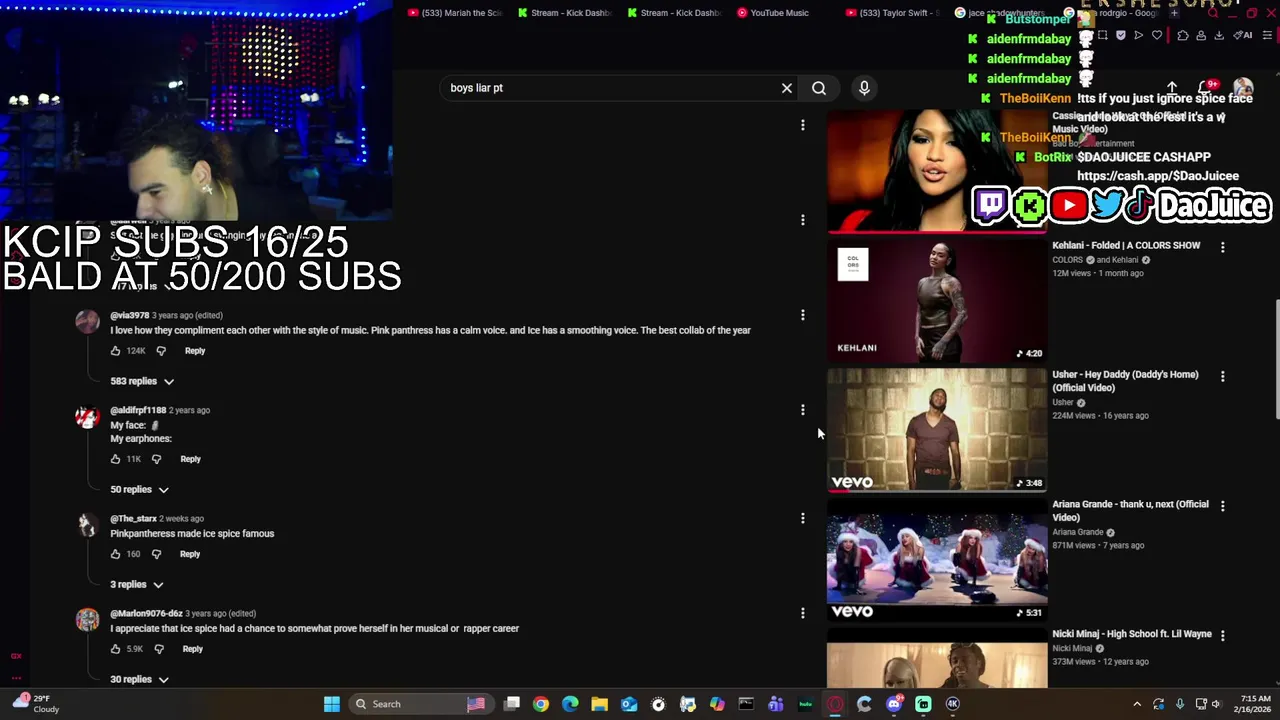
Task: Open @The_starx profile avatar
Action: point(87,525)
